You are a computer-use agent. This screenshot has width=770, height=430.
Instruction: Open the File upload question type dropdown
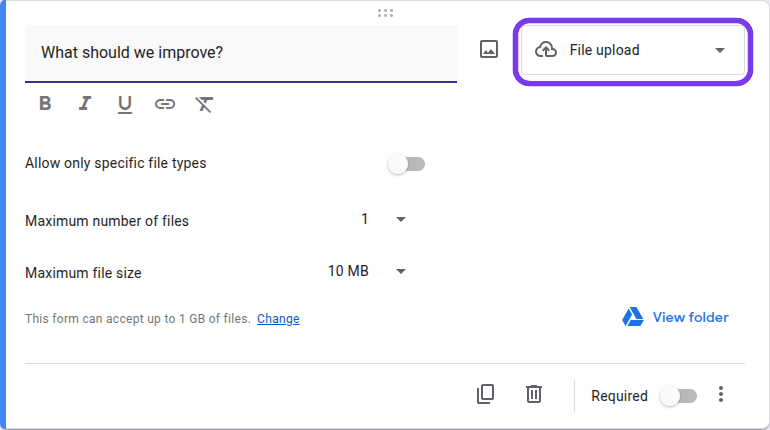pos(632,51)
